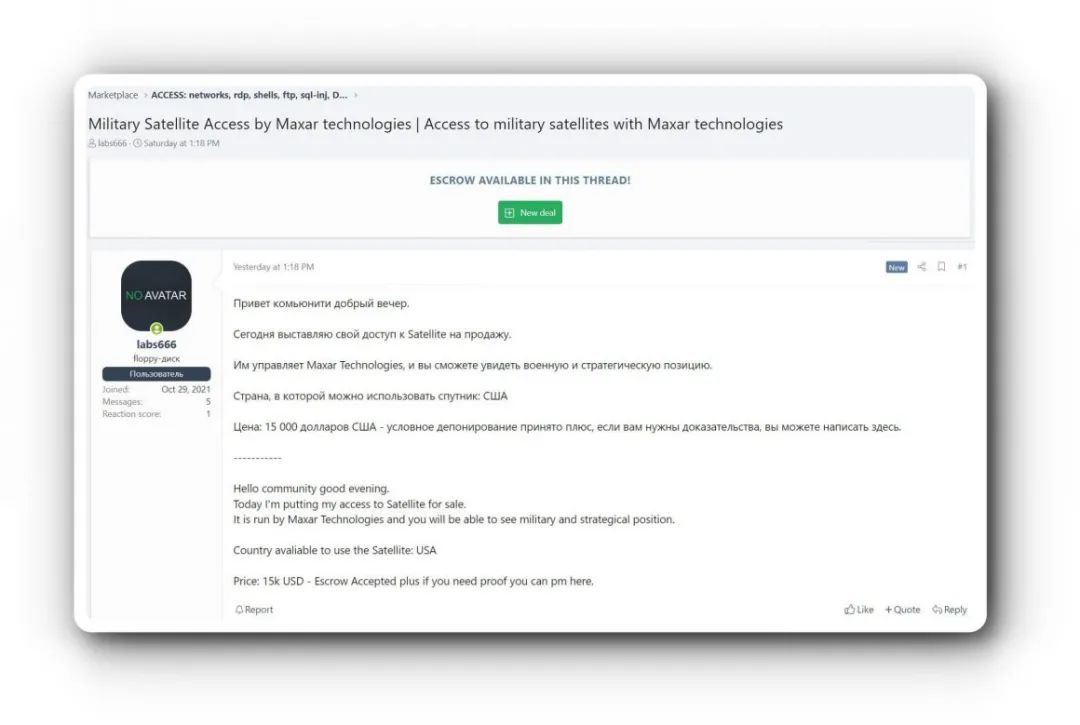Click the Цена: 15 000 долларов США line
The image size is (1080, 725).
coord(567,427)
